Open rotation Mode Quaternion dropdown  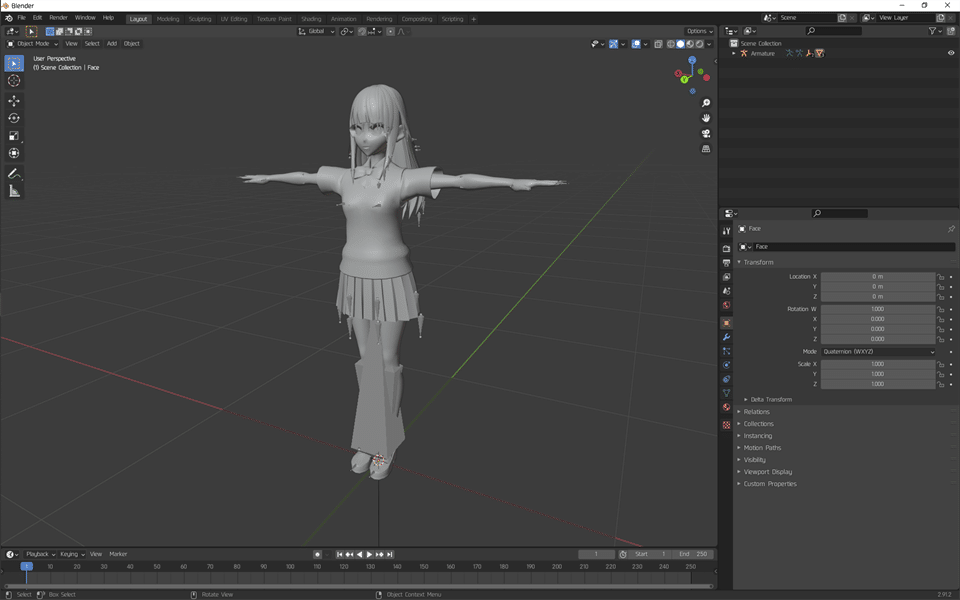[x=878, y=352]
